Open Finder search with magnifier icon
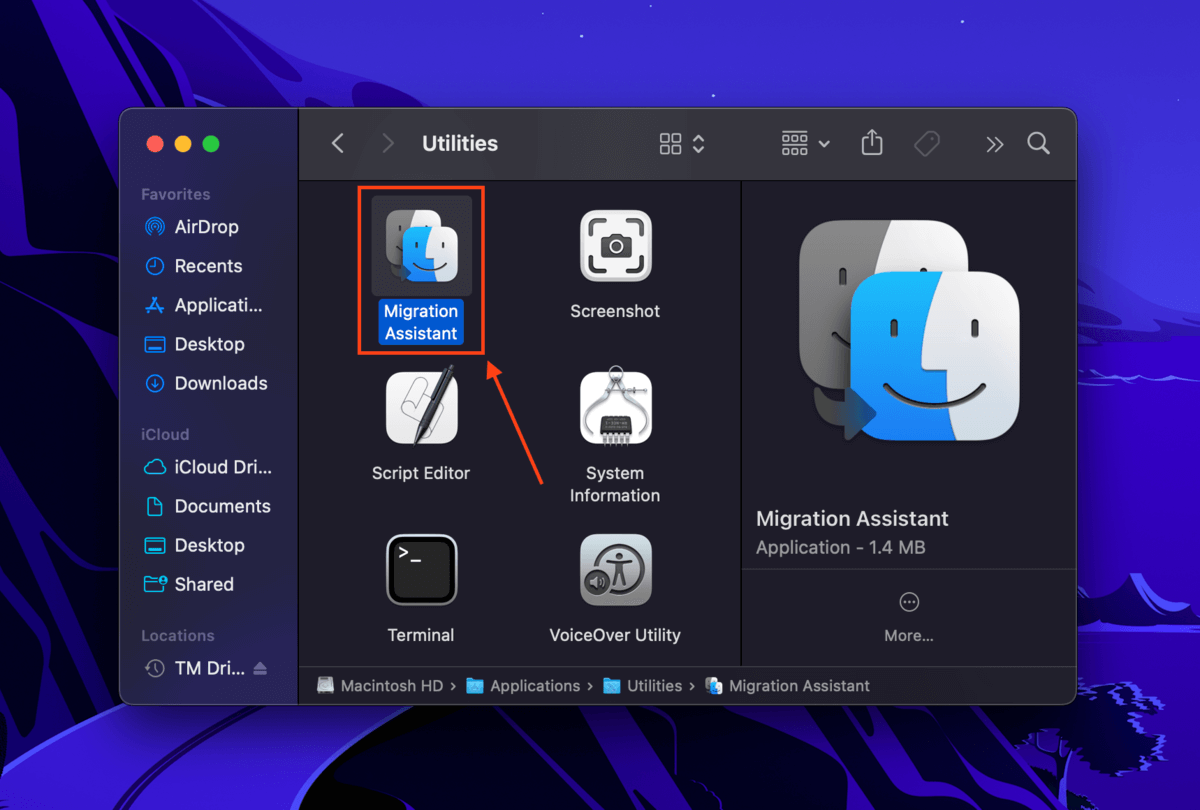Viewport: 1200px width, 810px height. point(1039,143)
